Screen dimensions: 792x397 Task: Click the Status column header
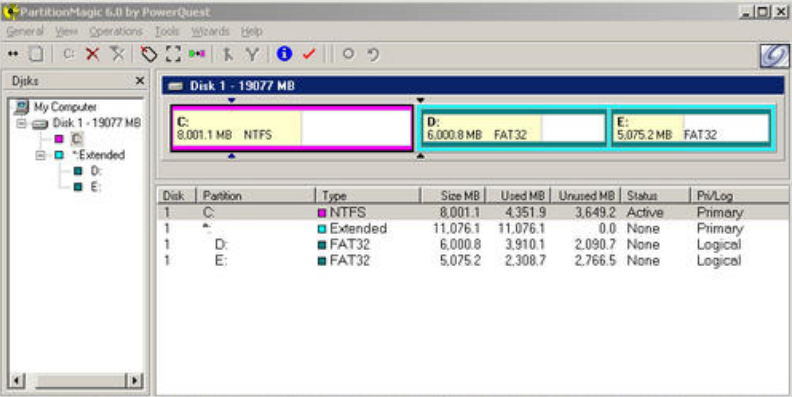tap(656, 195)
